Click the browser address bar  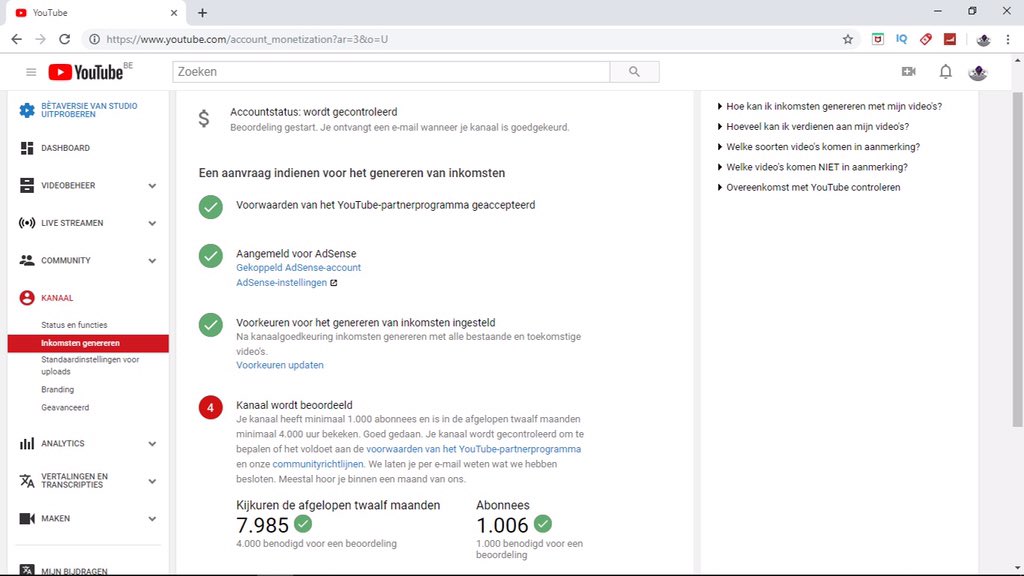(470, 39)
